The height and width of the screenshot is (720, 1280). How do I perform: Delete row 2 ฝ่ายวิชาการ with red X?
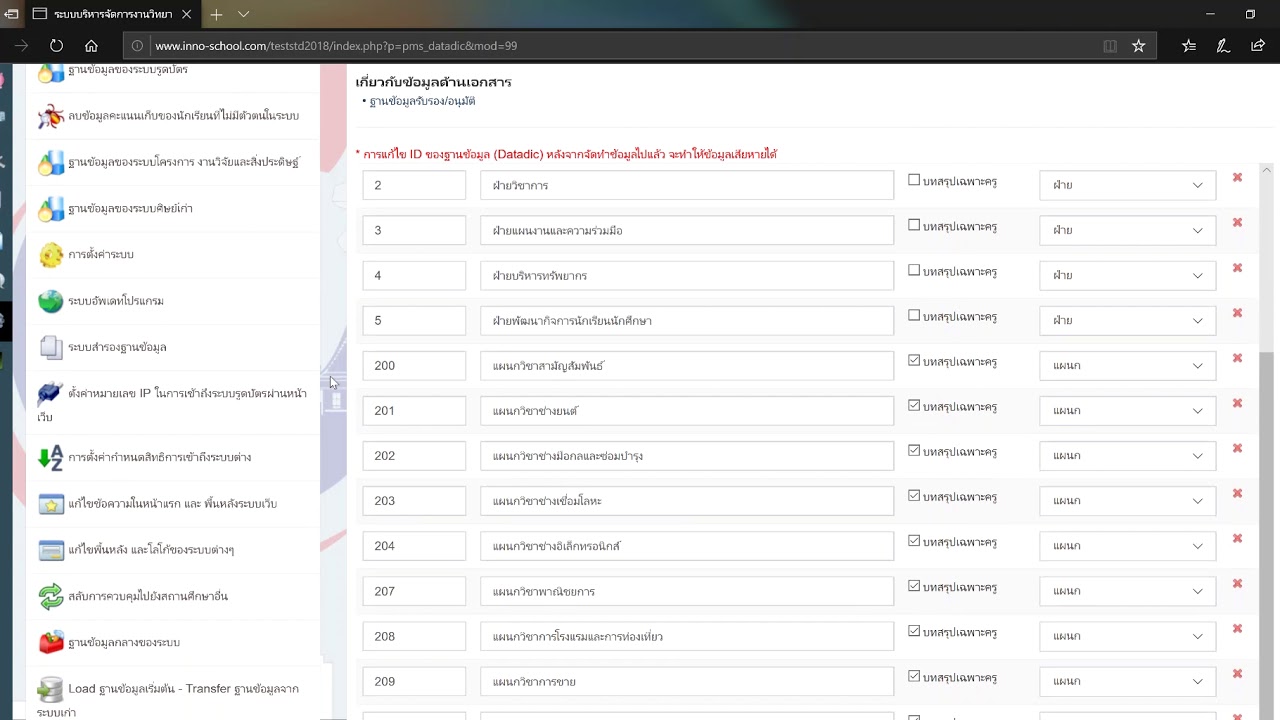pyautogui.click(x=1237, y=177)
